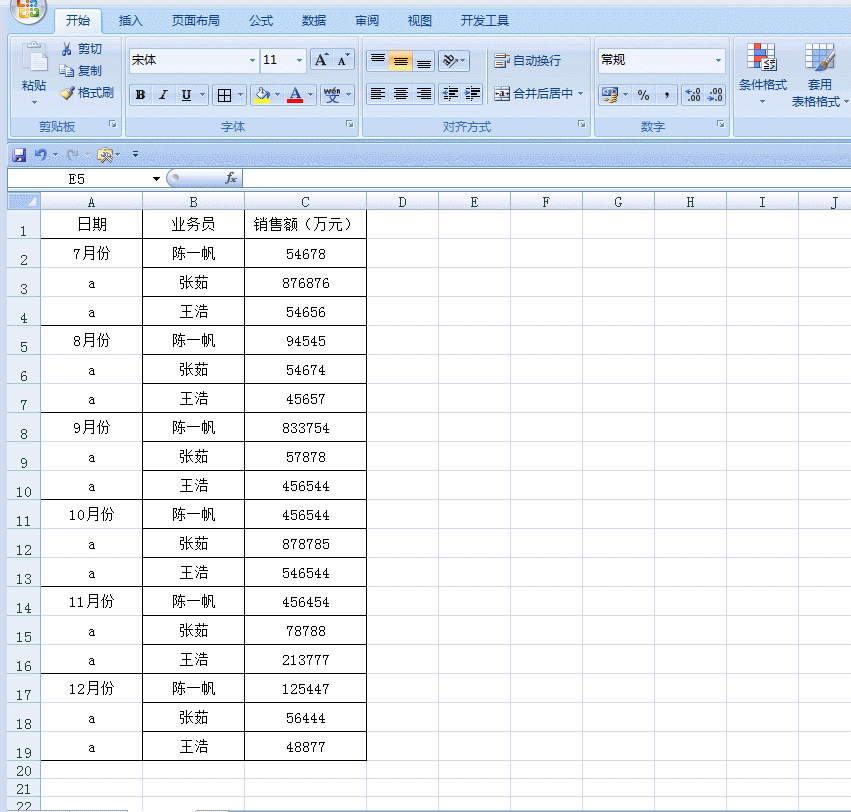This screenshot has width=851, height=812.
Task: Click Merge and Center (合并后居中)
Action: 534,94
